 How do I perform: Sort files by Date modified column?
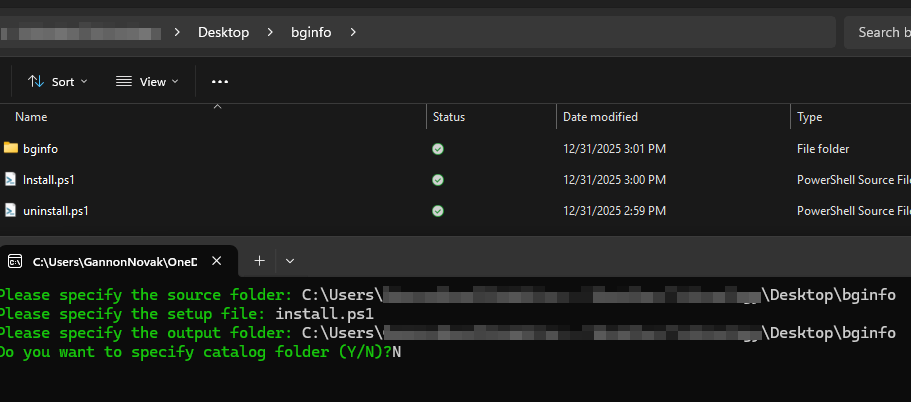pyautogui.click(x=600, y=117)
